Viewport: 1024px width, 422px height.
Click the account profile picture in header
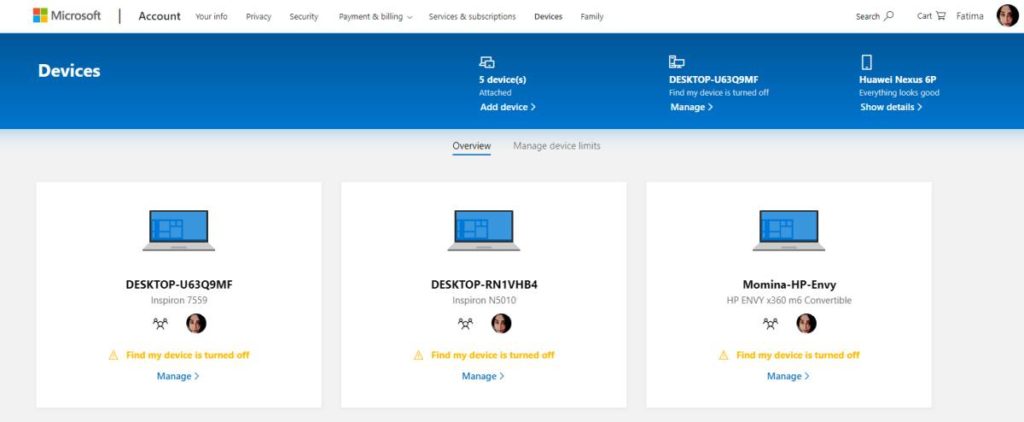1006,16
